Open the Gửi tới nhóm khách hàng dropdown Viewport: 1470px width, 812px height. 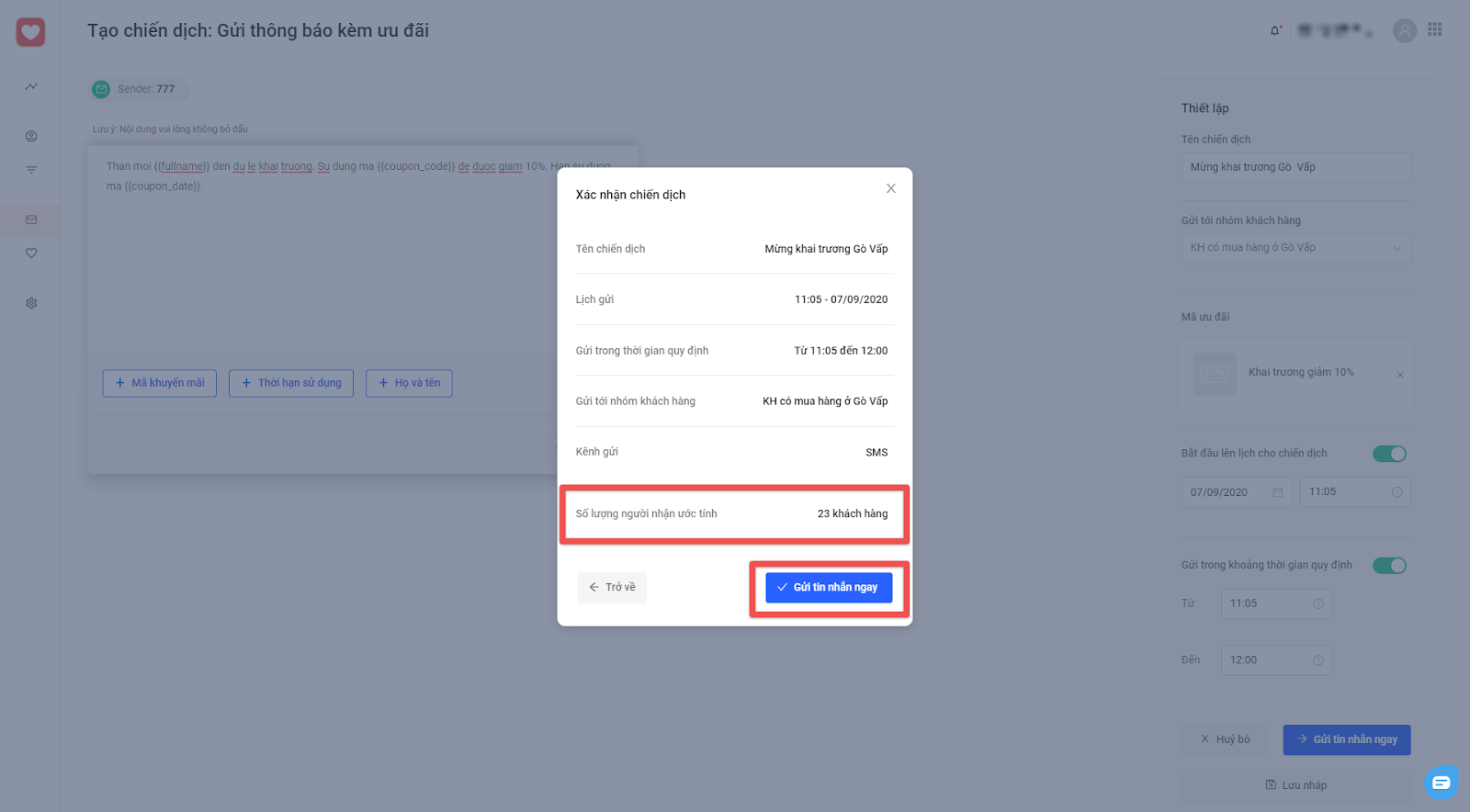coord(1295,248)
